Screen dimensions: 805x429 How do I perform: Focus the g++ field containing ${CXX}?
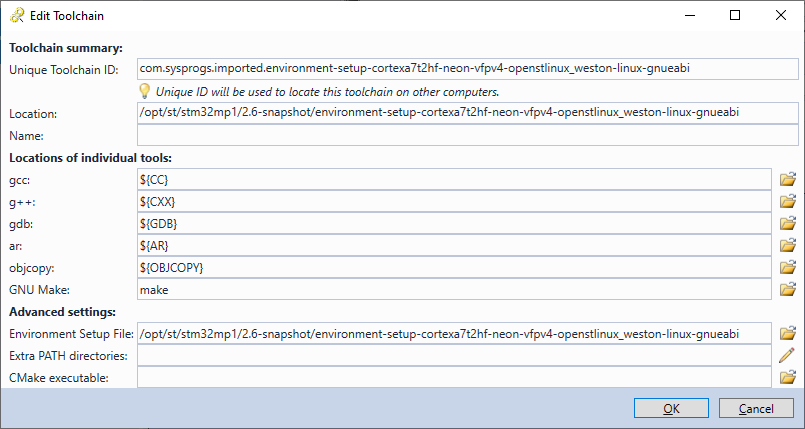coord(454,201)
